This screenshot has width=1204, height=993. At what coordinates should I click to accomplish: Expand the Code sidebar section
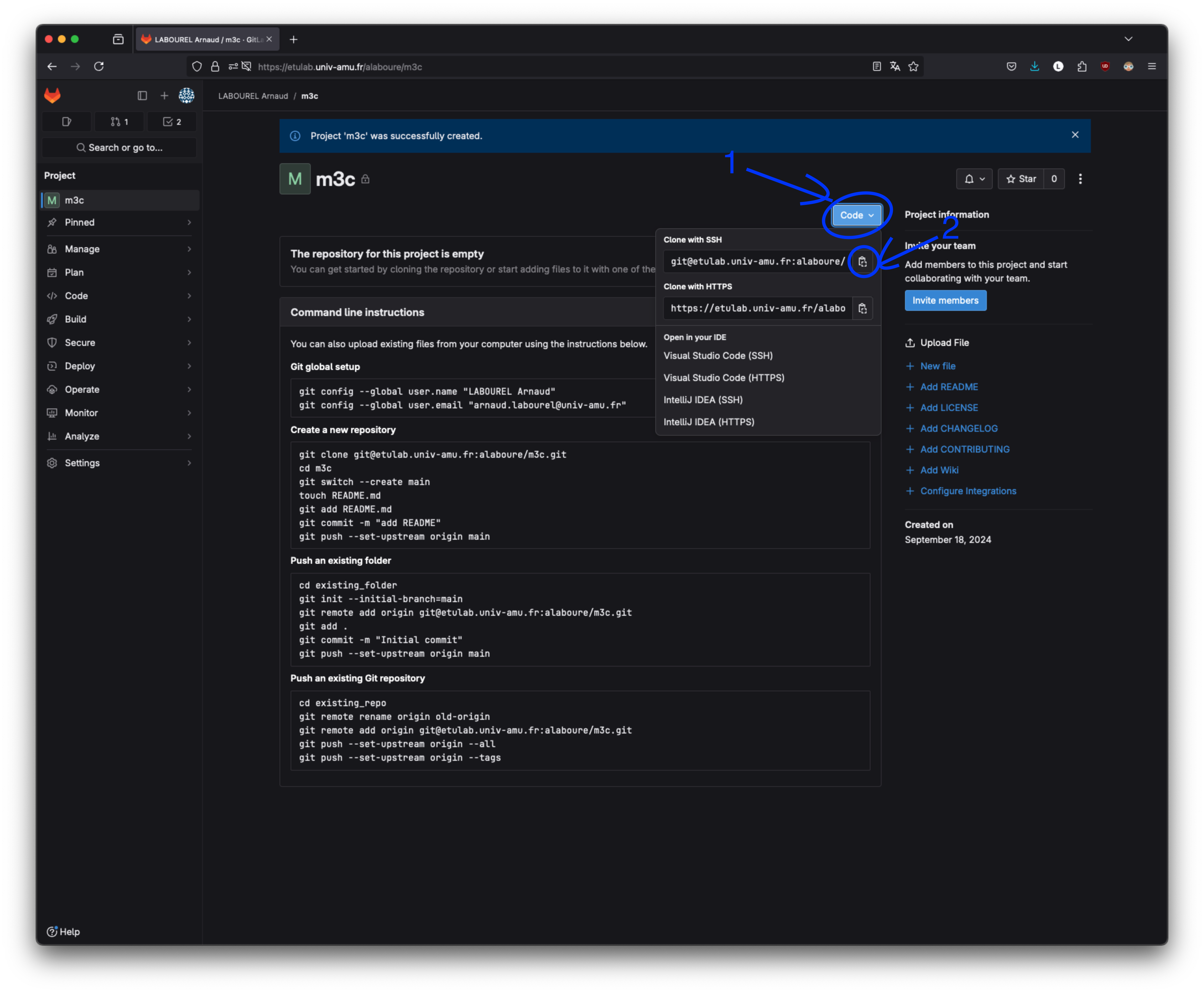click(x=120, y=296)
